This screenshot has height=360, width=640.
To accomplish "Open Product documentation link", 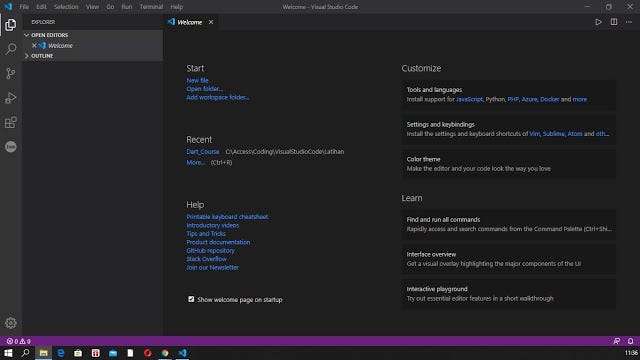I will pyautogui.click(x=218, y=242).
